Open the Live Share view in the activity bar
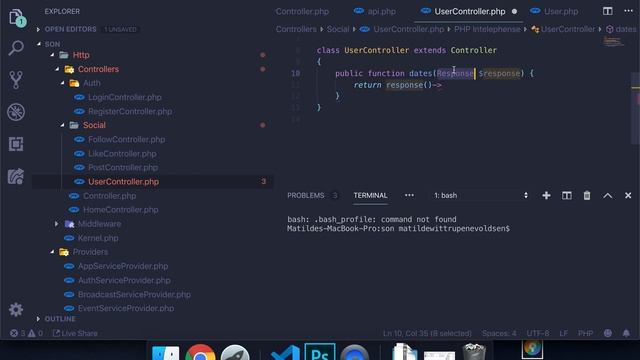640x360 pixels. click(16, 176)
